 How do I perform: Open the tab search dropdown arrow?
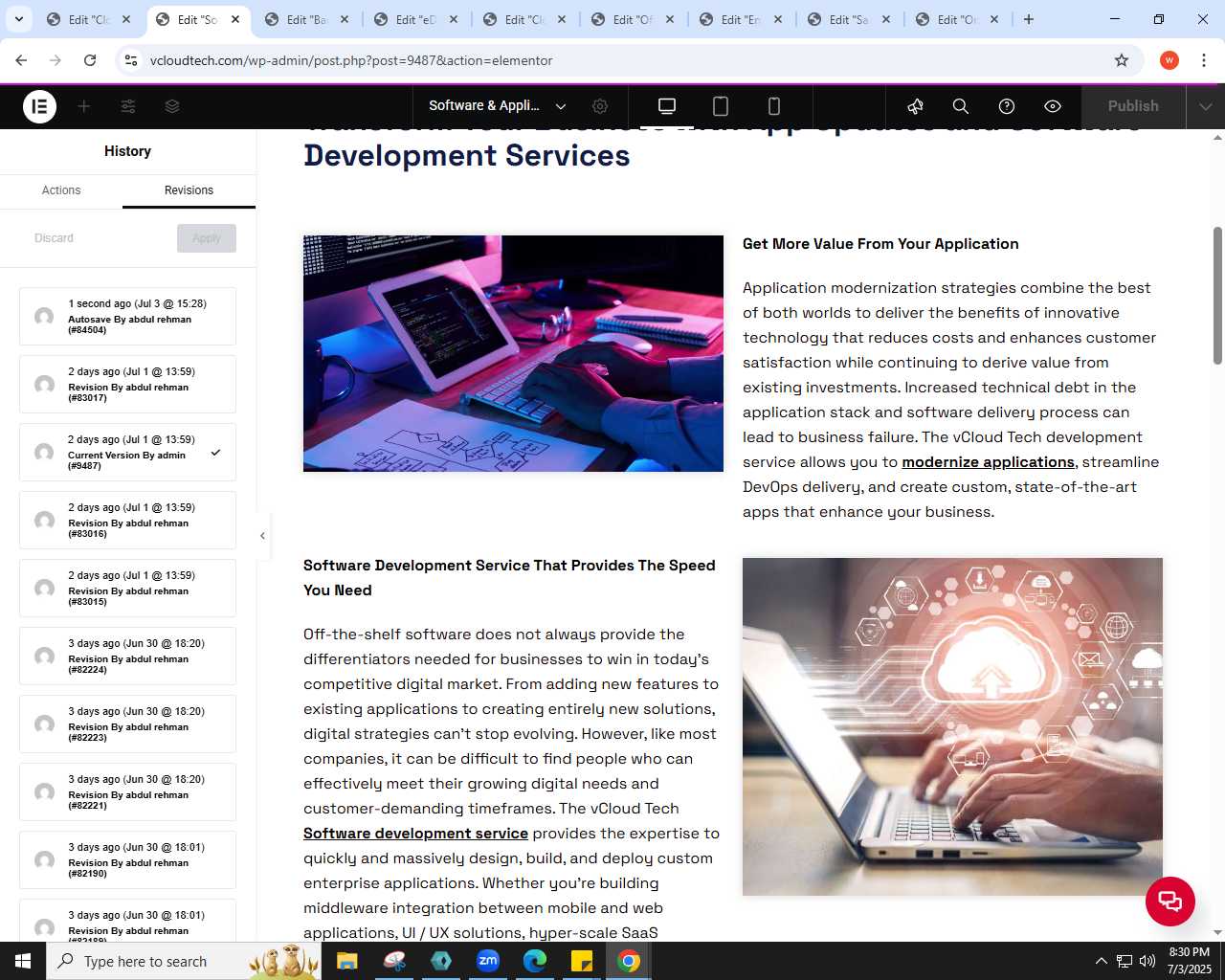click(x=18, y=19)
